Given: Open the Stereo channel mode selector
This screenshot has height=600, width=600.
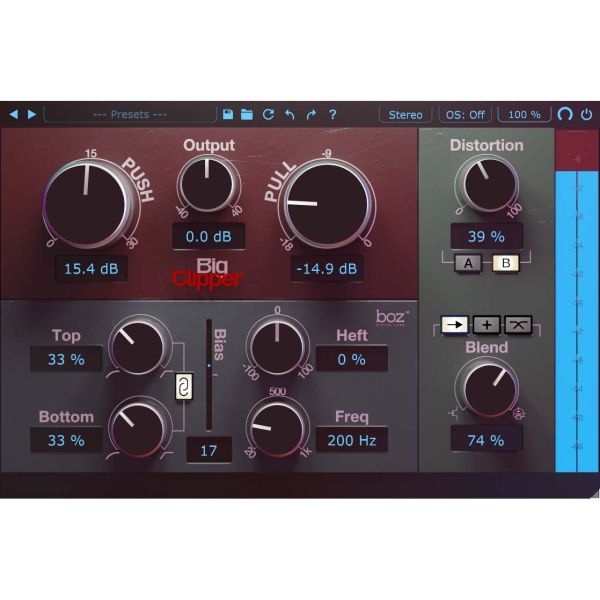Looking at the screenshot, I should click(405, 114).
